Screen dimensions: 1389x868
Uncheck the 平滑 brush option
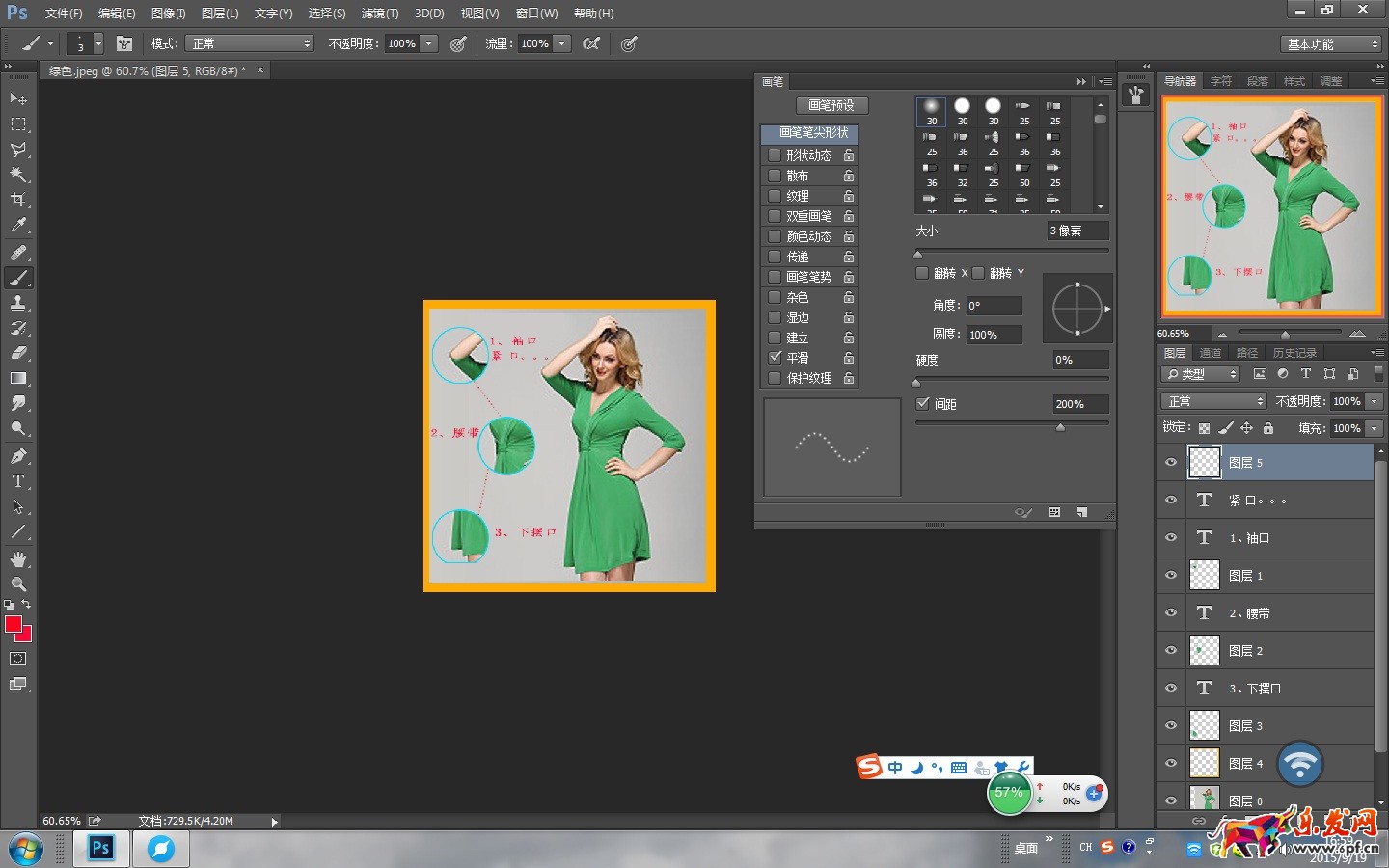pos(775,358)
